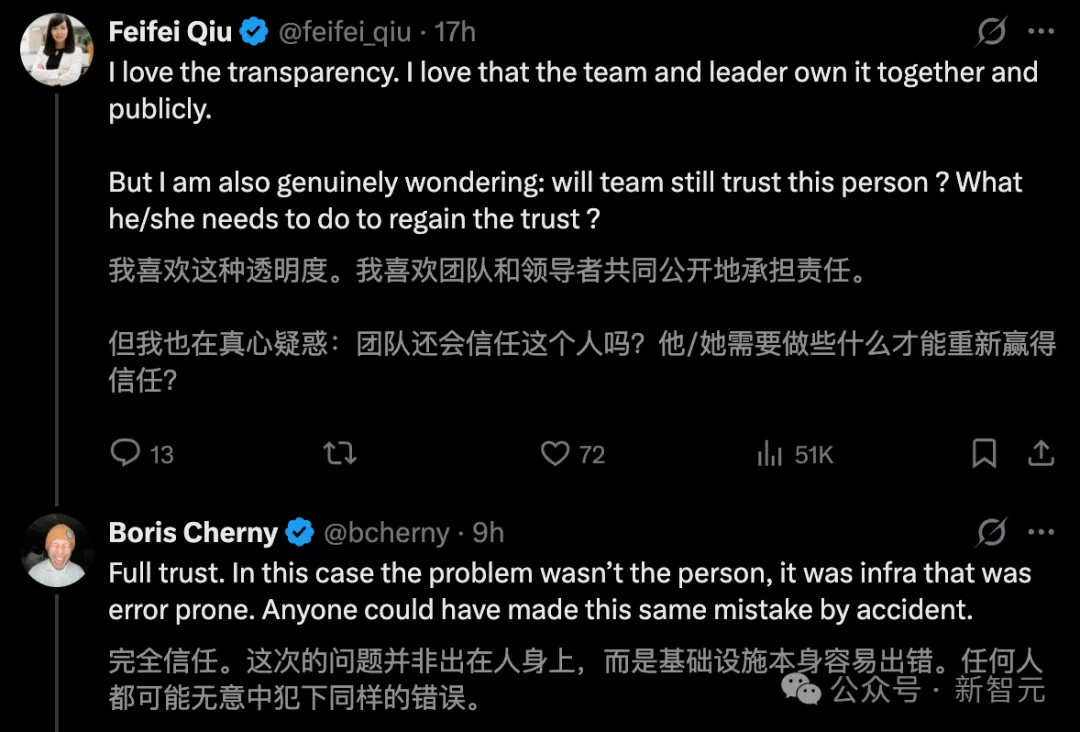1080x732 pixels.
Task: Open Boris Cherny's avatar
Action: (56, 550)
